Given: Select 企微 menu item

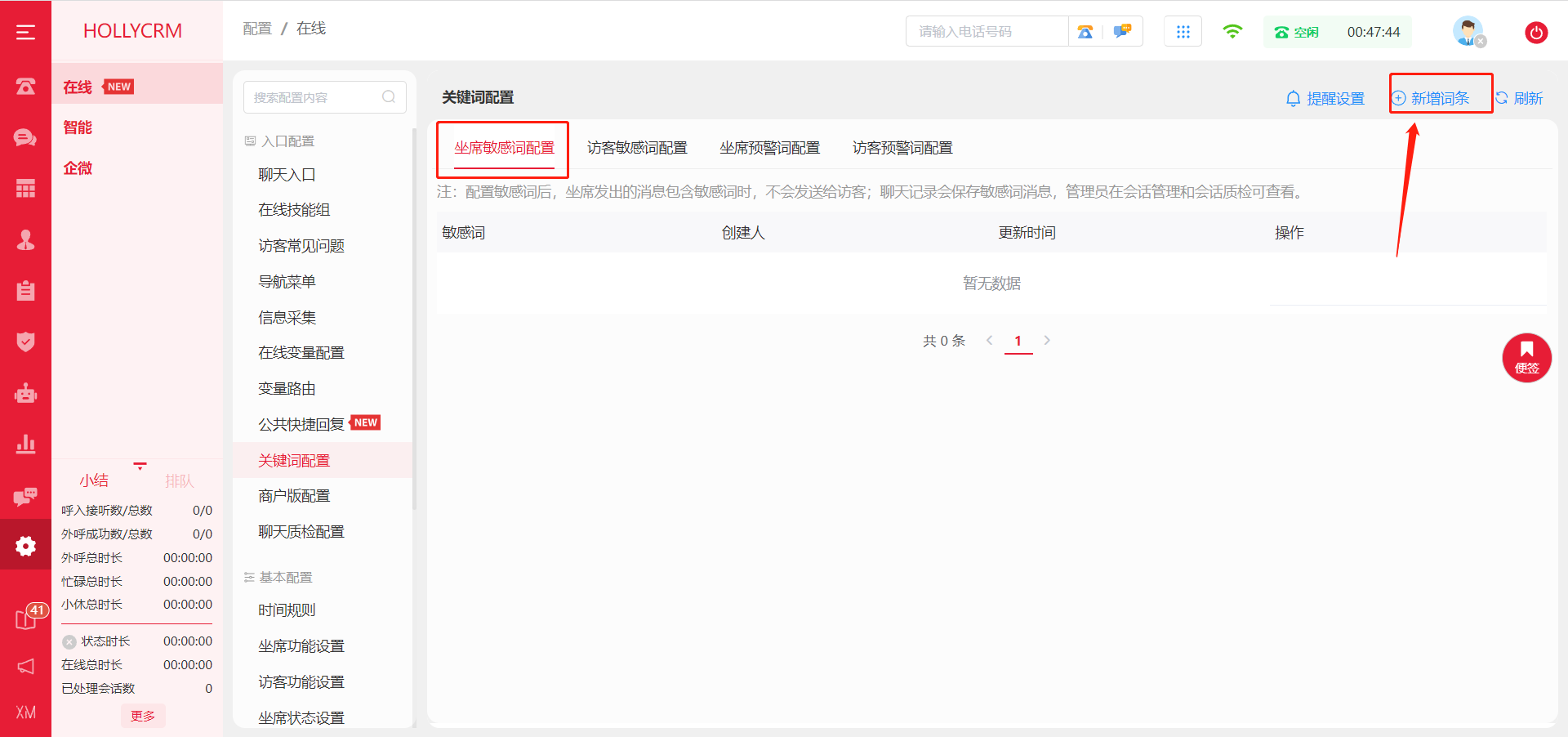Looking at the screenshot, I should coord(137,168).
